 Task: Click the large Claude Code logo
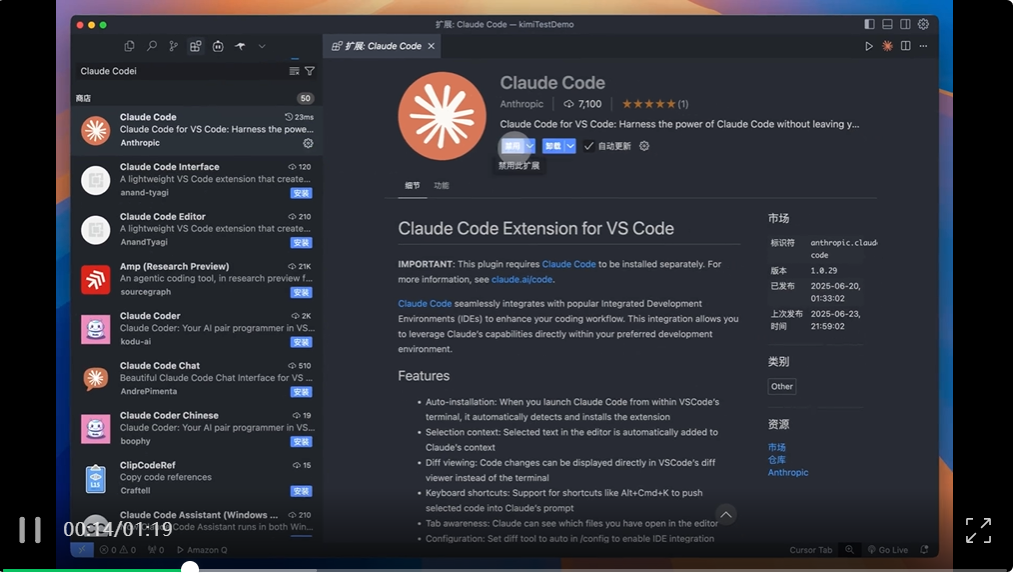point(442,116)
